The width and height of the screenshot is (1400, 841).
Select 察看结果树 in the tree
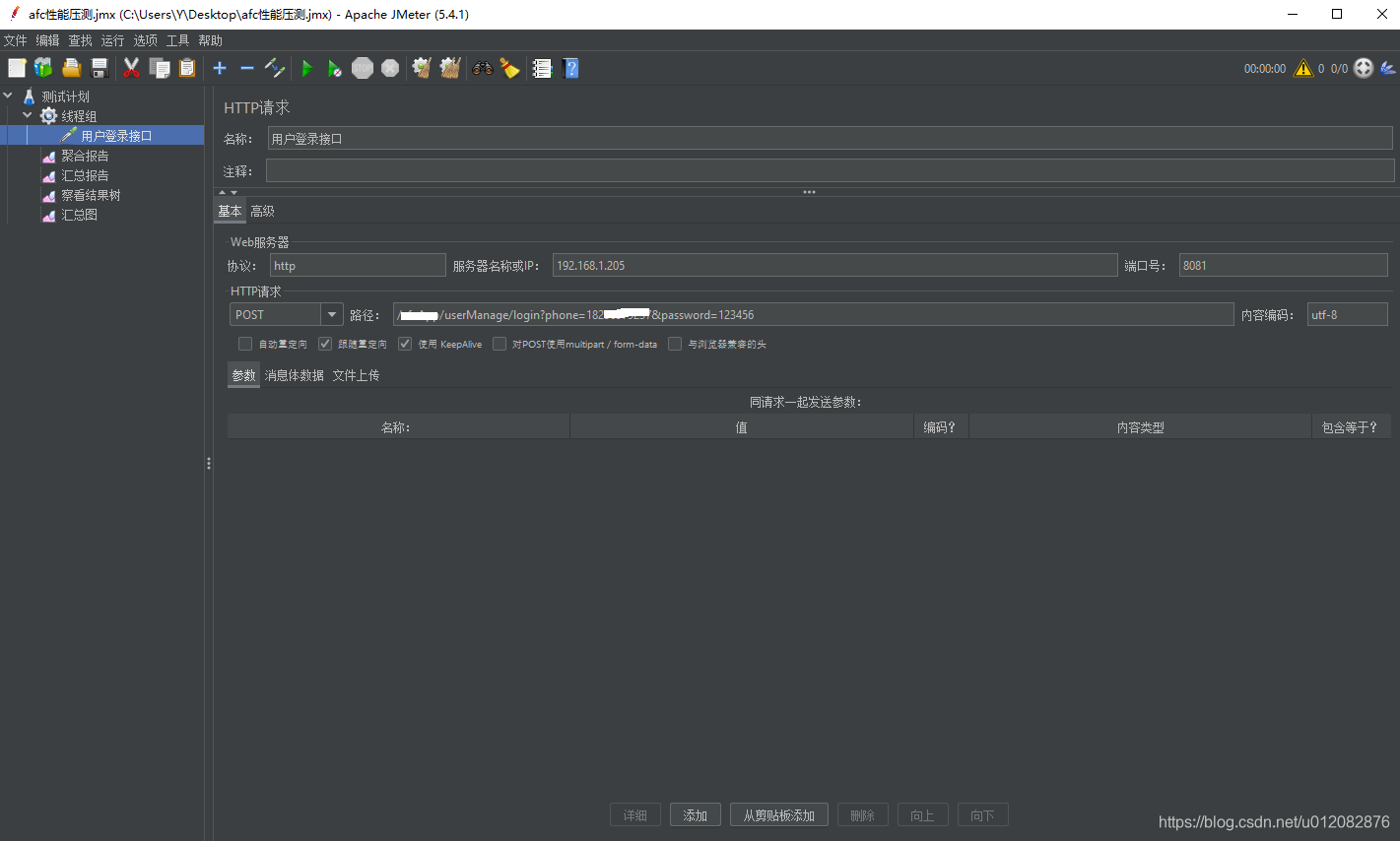[x=91, y=195]
